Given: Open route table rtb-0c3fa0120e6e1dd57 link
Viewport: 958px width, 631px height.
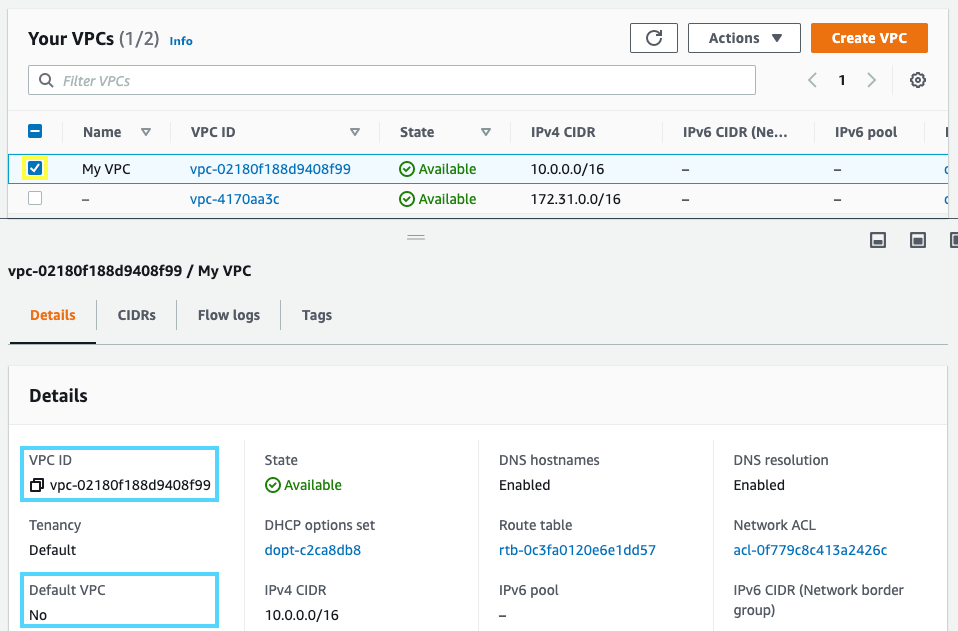Looking at the screenshot, I should coord(577,550).
